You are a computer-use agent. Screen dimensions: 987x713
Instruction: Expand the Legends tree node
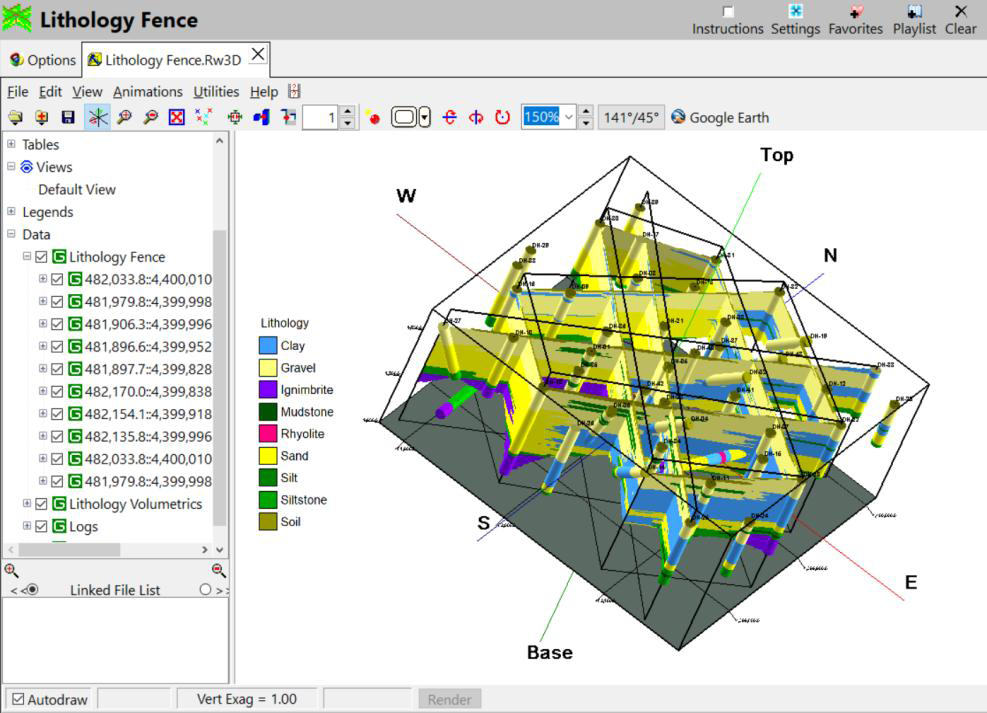[11, 211]
